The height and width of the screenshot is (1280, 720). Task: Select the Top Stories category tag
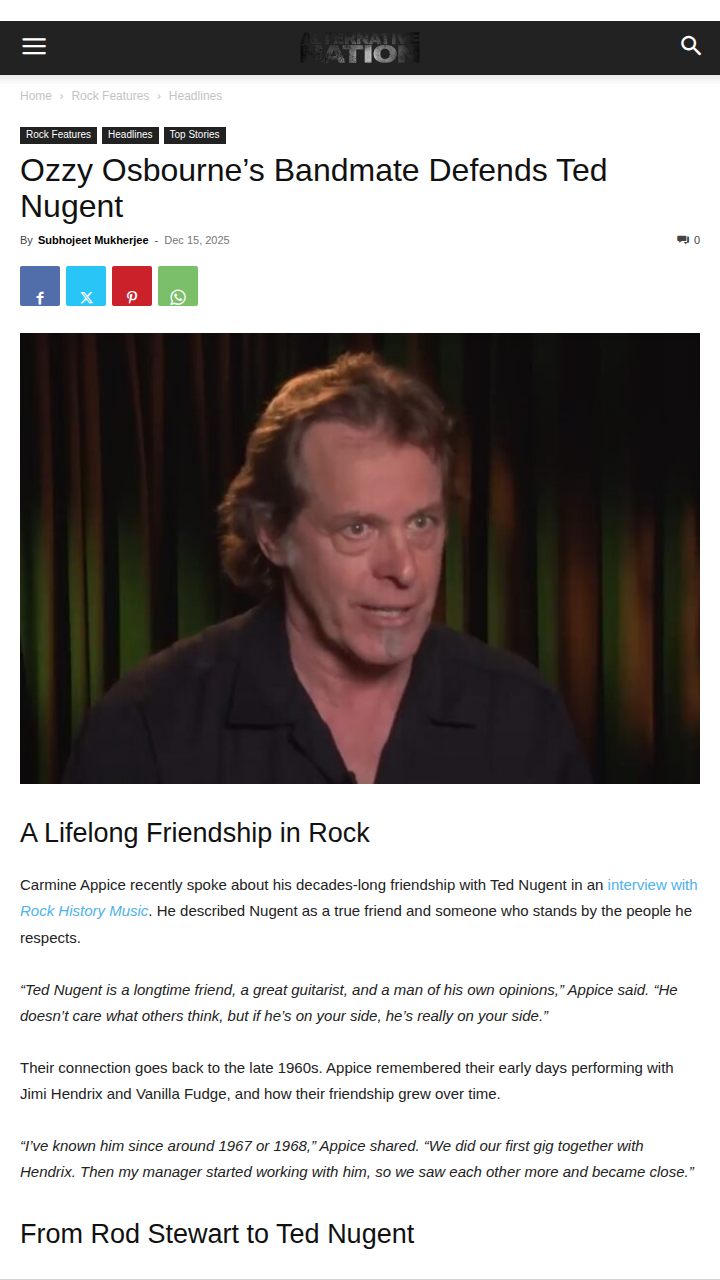click(194, 135)
